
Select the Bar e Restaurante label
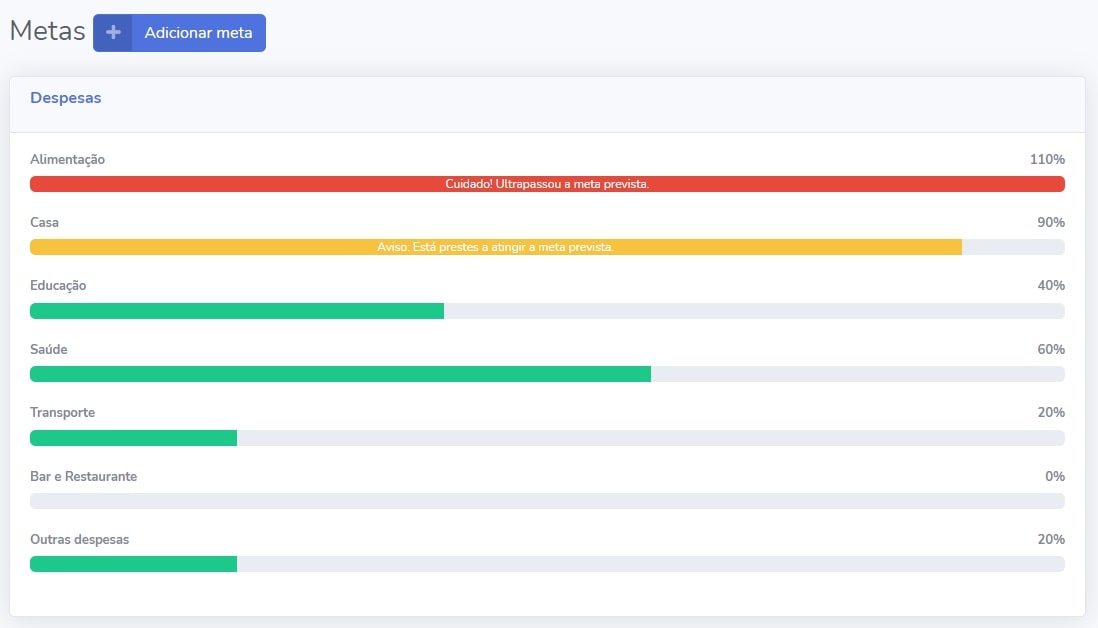tap(83, 477)
